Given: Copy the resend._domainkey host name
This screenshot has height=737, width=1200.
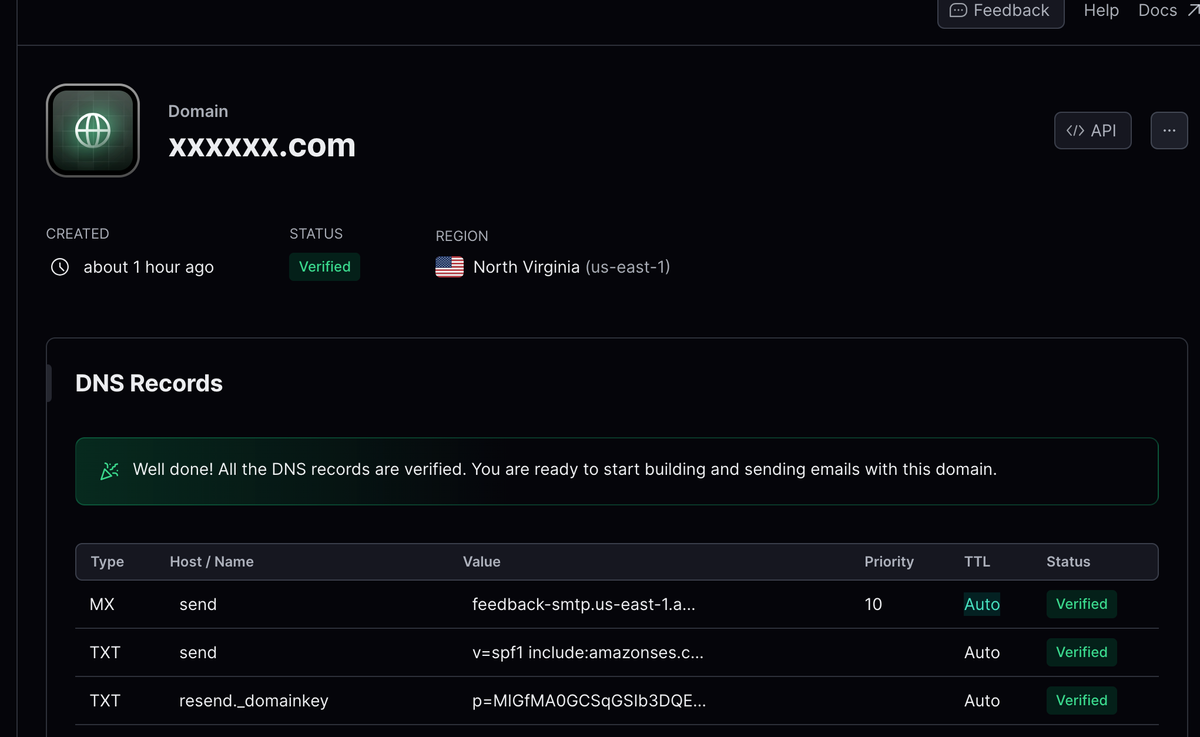Looking at the screenshot, I should pos(253,701).
